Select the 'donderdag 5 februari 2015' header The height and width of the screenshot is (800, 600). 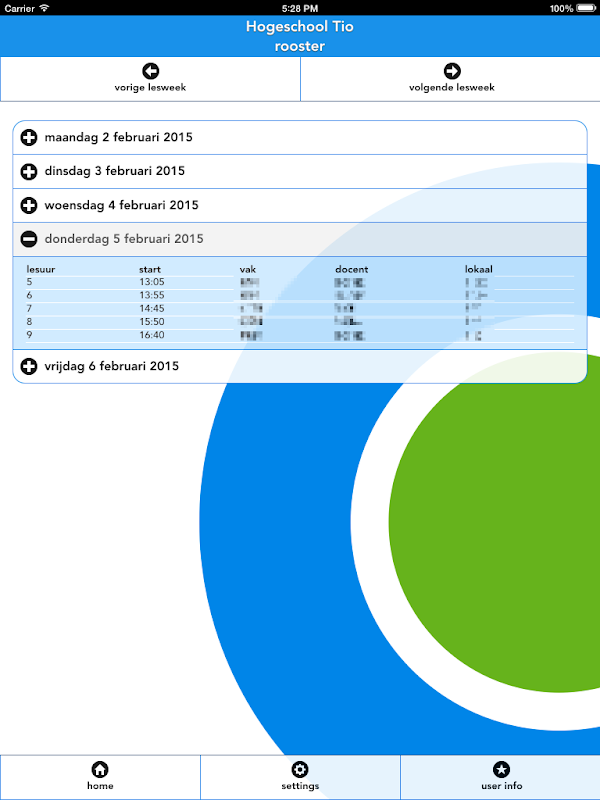(x=300, y=239)
